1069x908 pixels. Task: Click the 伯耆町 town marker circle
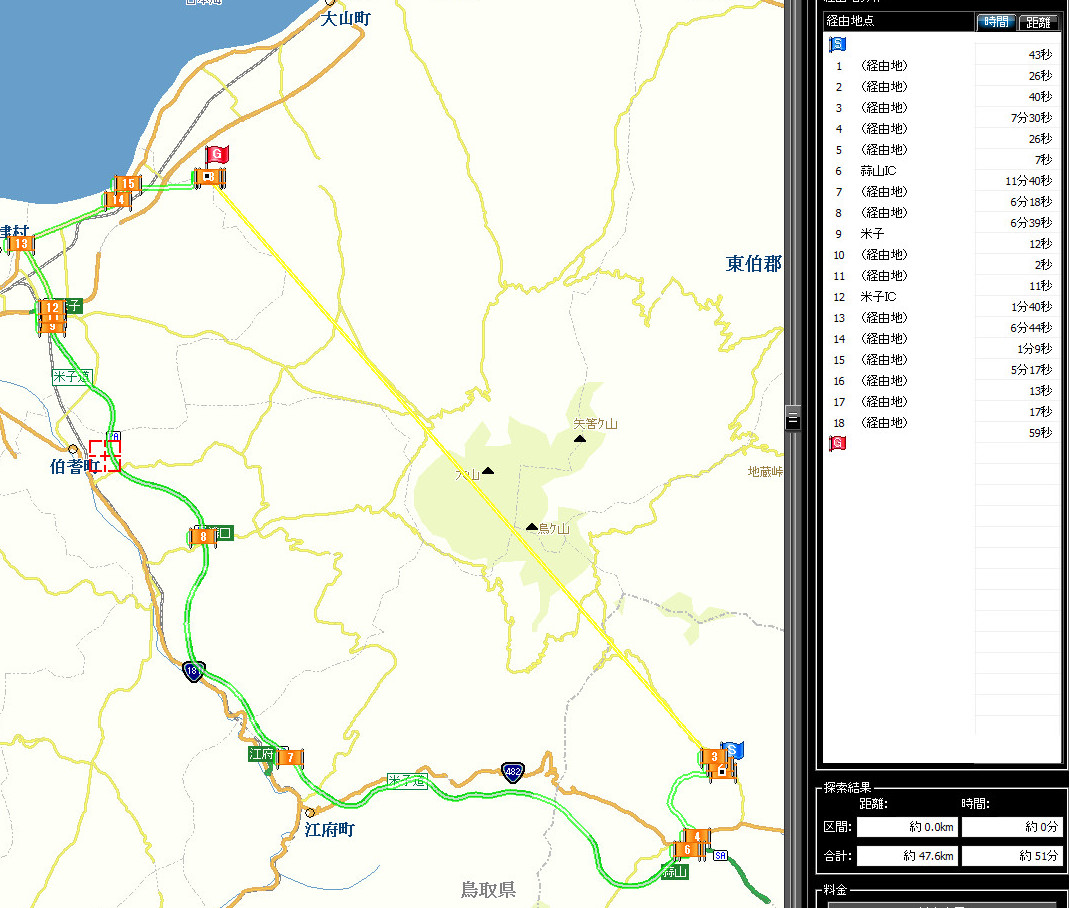click(x=73, y=449)
